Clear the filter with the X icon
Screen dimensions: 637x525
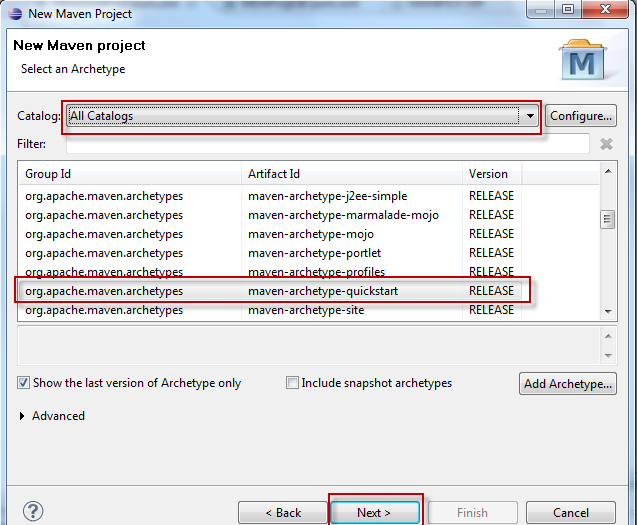[x=606, y=144]
